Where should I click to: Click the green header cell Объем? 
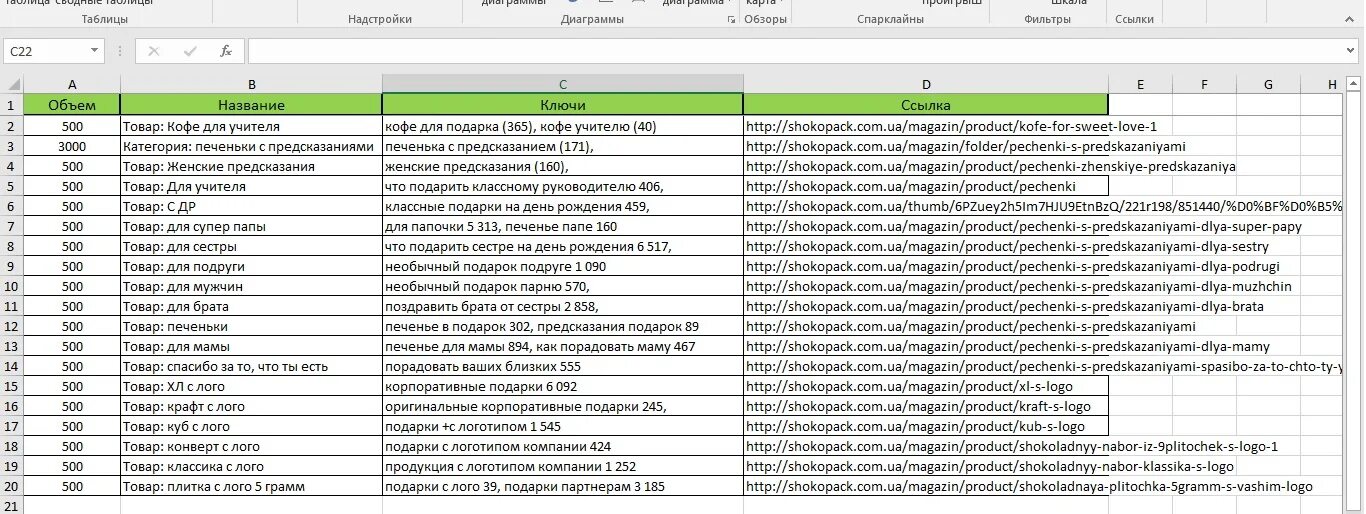pos(72,105)
